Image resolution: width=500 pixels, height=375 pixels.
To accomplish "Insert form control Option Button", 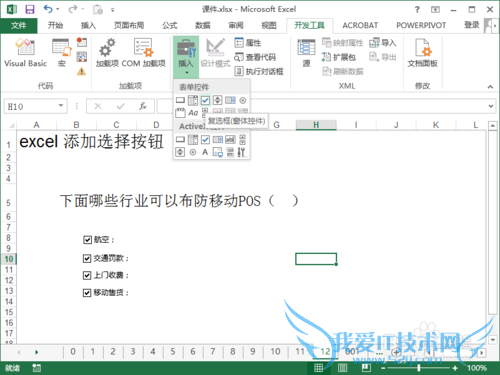I will click(x=243, y=100).
